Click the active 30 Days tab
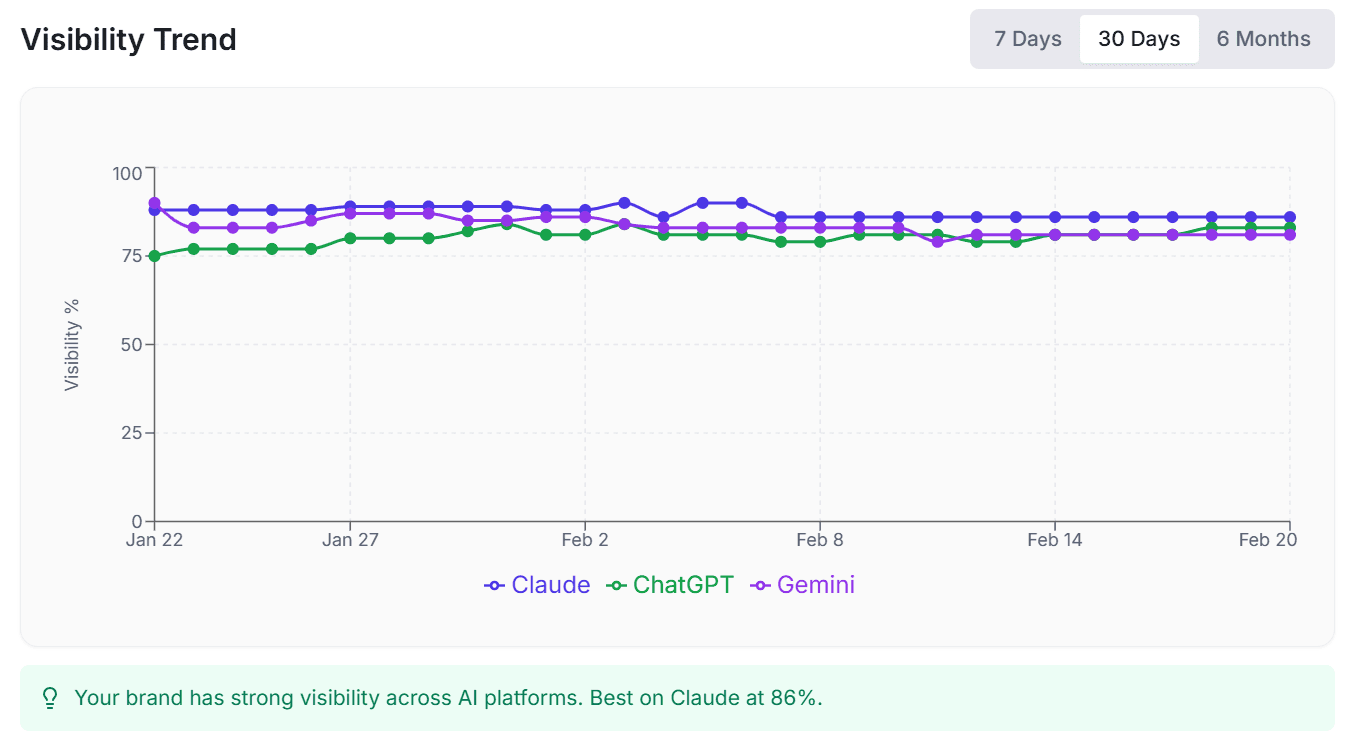 click(1139, 38)
